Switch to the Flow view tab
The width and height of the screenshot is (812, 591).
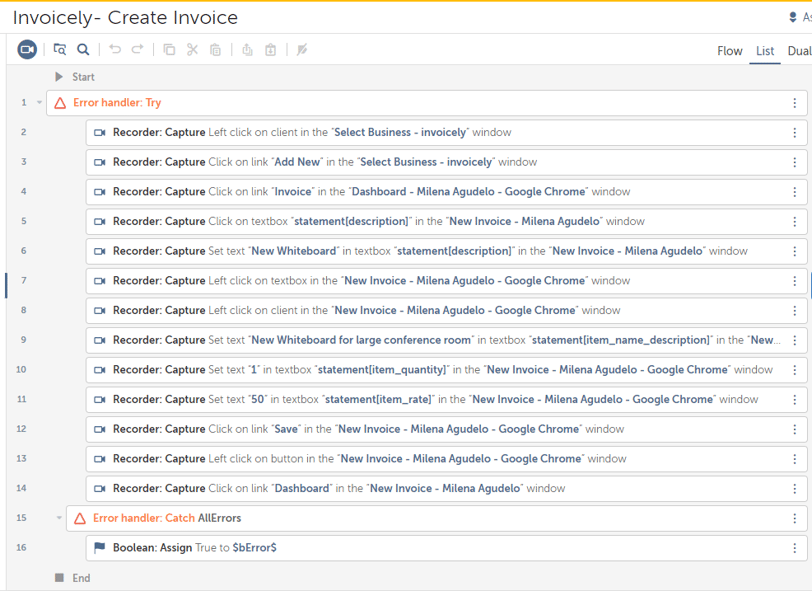[x=730, y=51]
